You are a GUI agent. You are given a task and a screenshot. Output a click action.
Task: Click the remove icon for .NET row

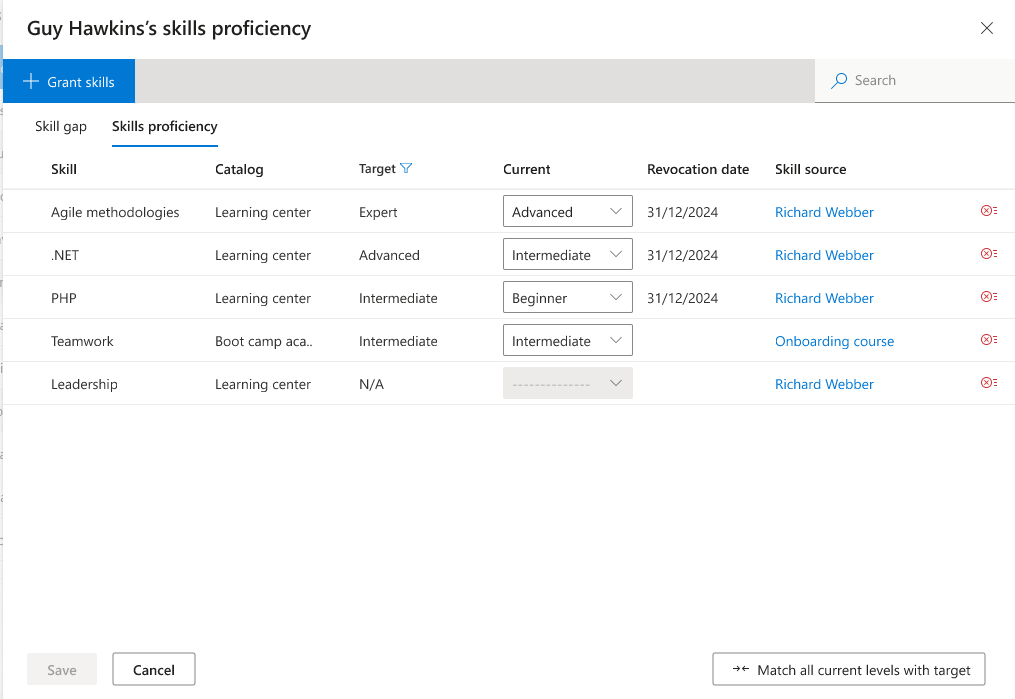pos(988,254)
